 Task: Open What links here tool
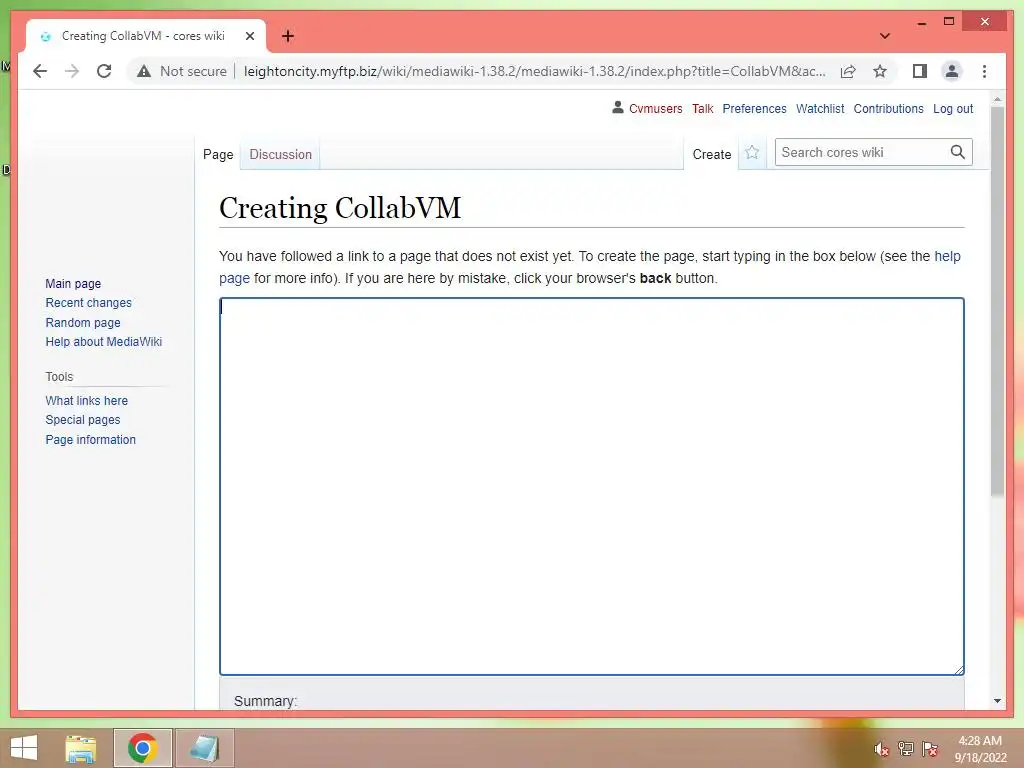(87, 400)
